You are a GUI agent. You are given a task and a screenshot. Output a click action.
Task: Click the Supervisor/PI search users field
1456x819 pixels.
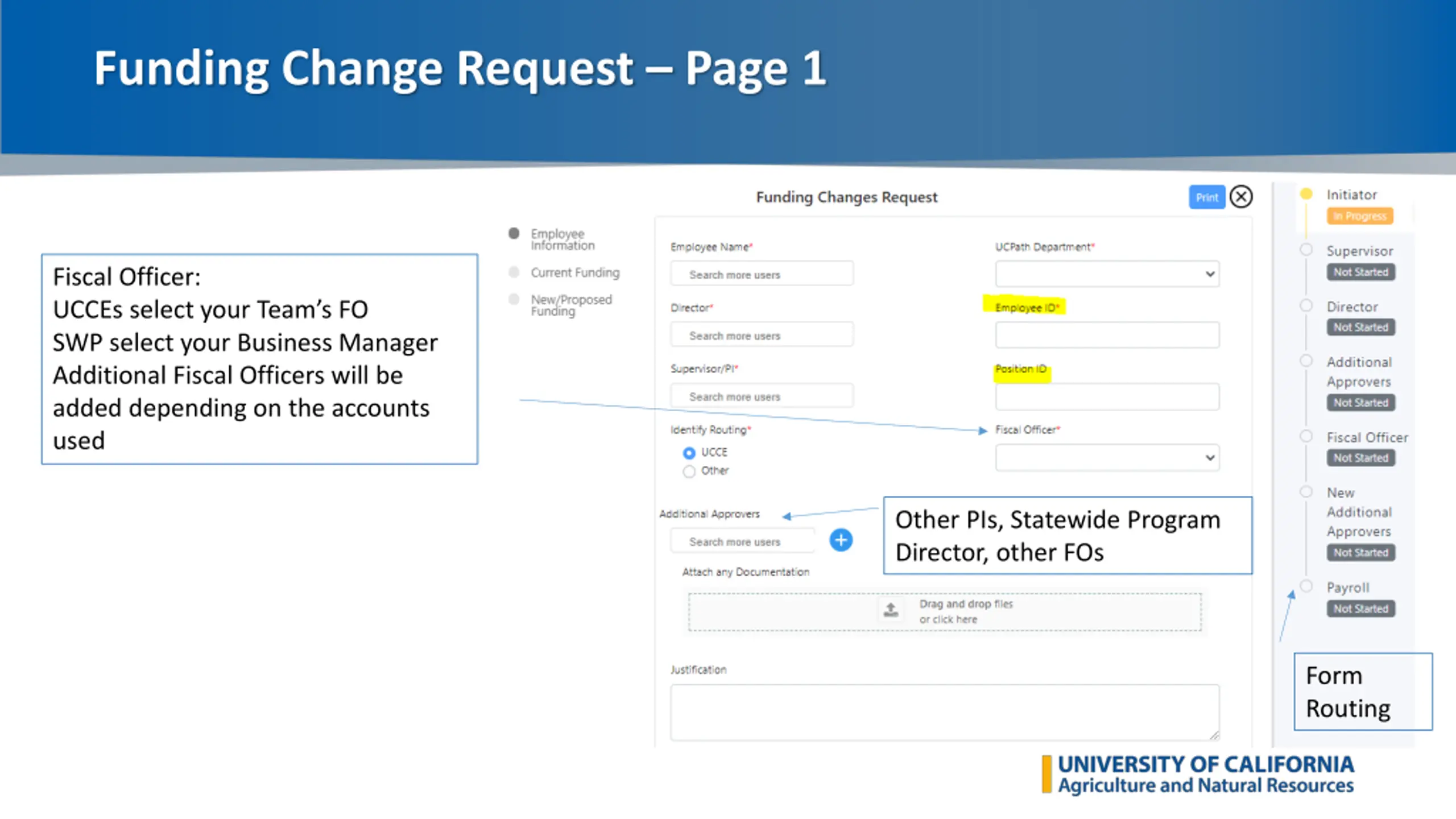[762, 396]
